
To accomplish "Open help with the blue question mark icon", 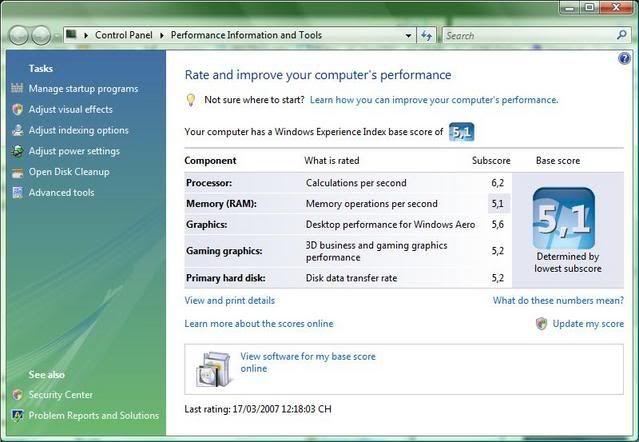I will point(624,59).
